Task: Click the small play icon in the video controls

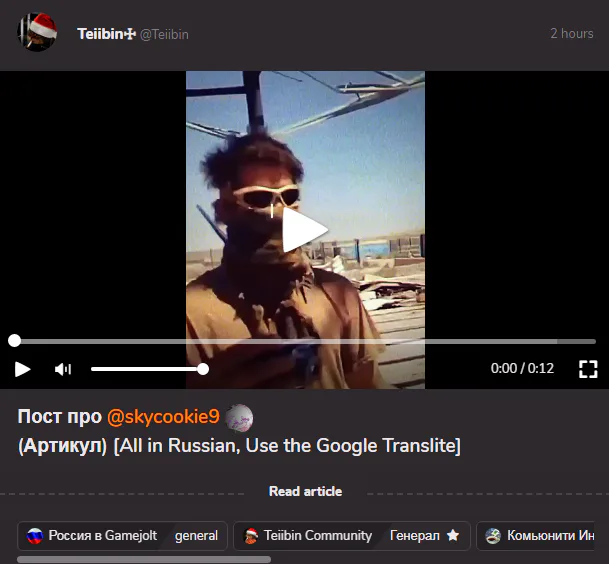Action: (23, 369)
